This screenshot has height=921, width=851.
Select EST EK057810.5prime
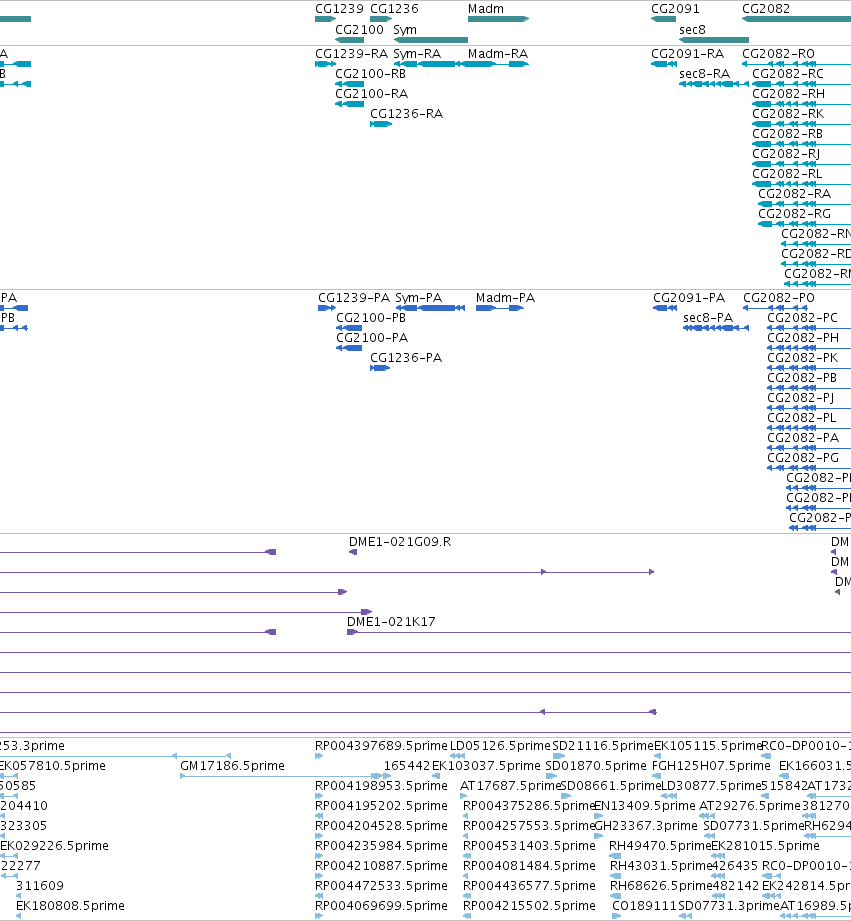tap(9, 776)
